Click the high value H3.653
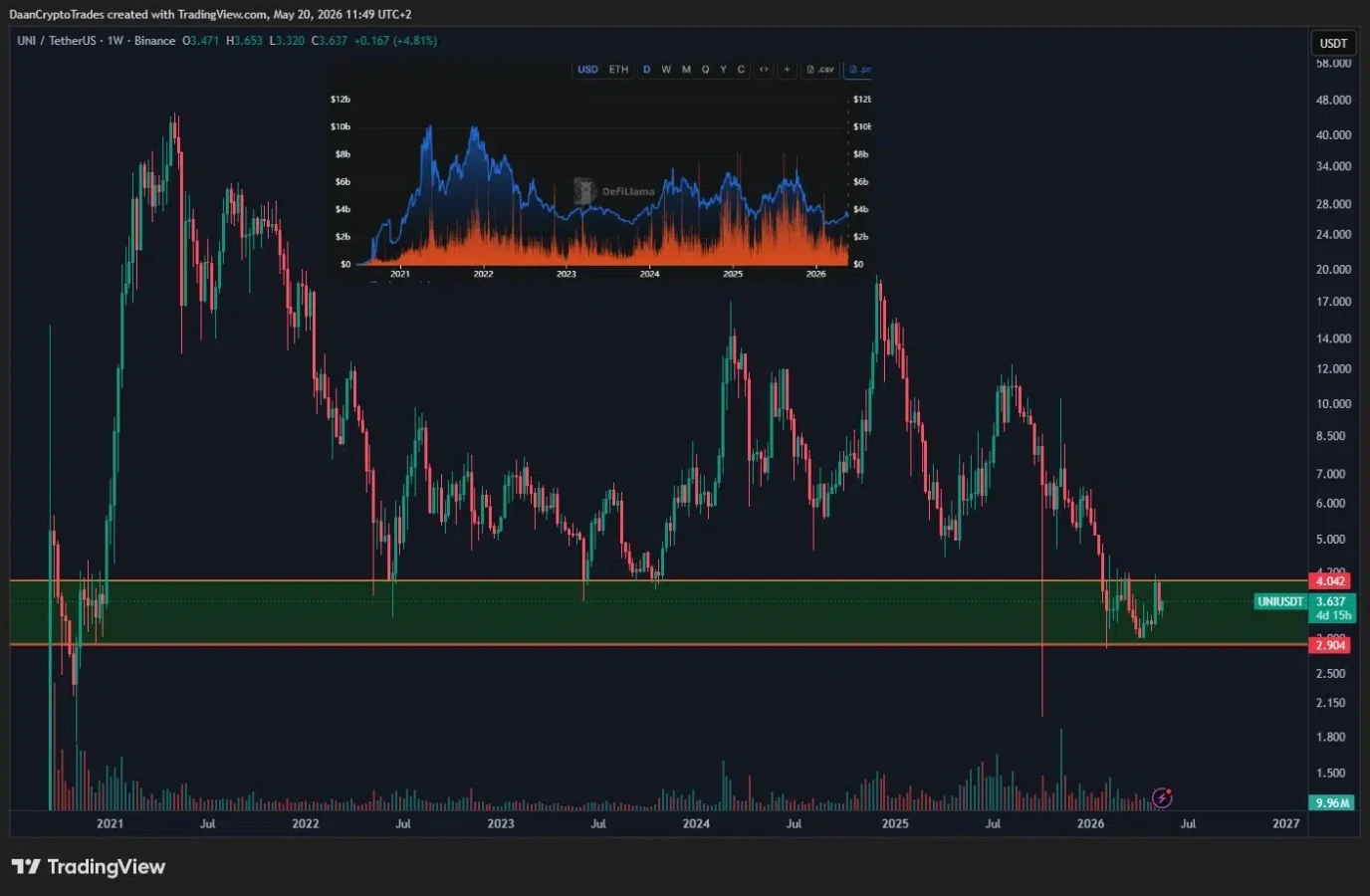This screenshot has height=896, width=1370. pos(244,41)
